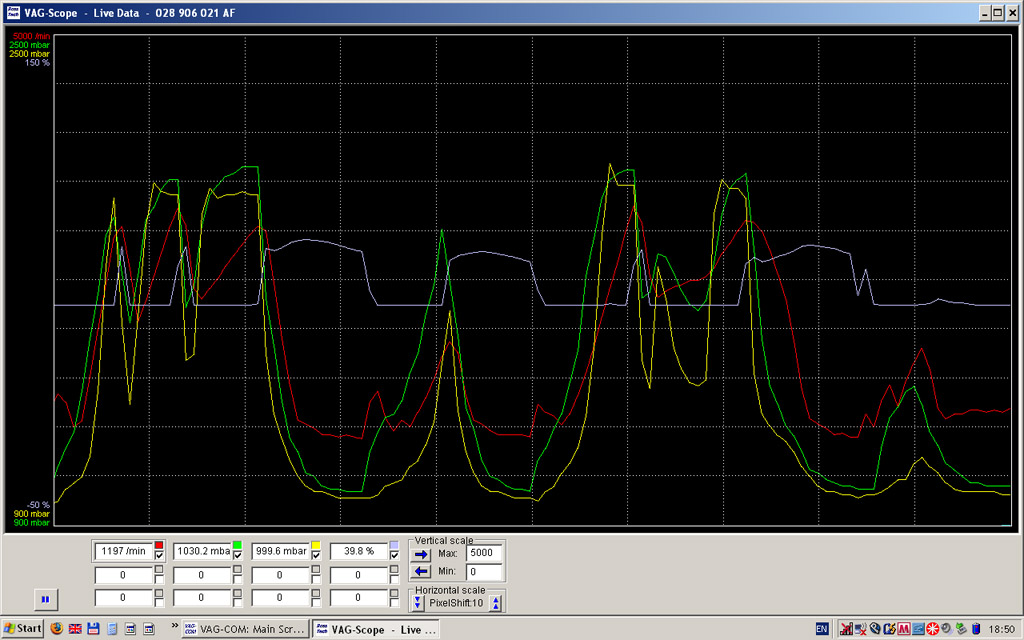Open the Windows Start menu
The image size is (1024, 640).
coord(23,629)
